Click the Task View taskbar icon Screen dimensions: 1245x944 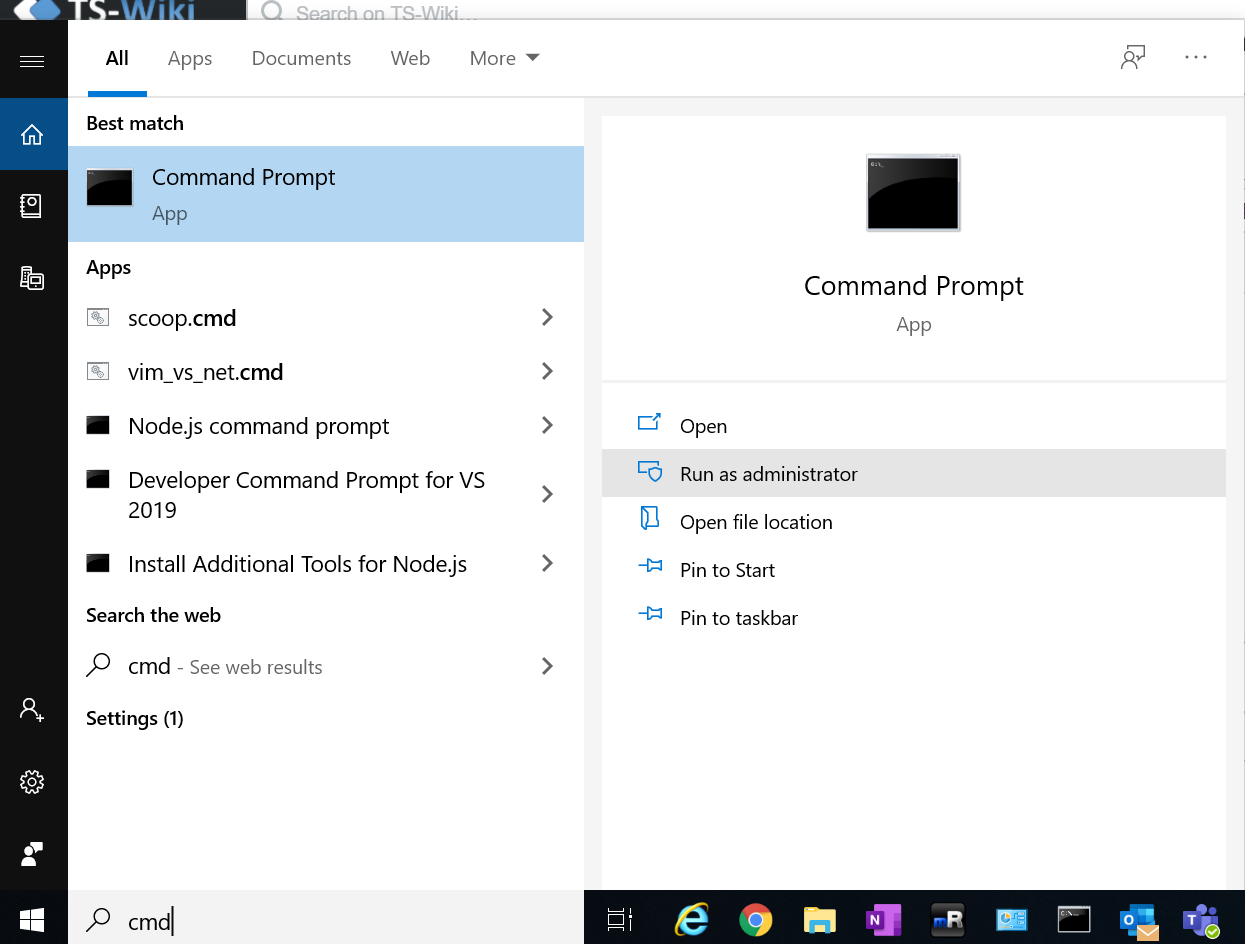[620, 919]
